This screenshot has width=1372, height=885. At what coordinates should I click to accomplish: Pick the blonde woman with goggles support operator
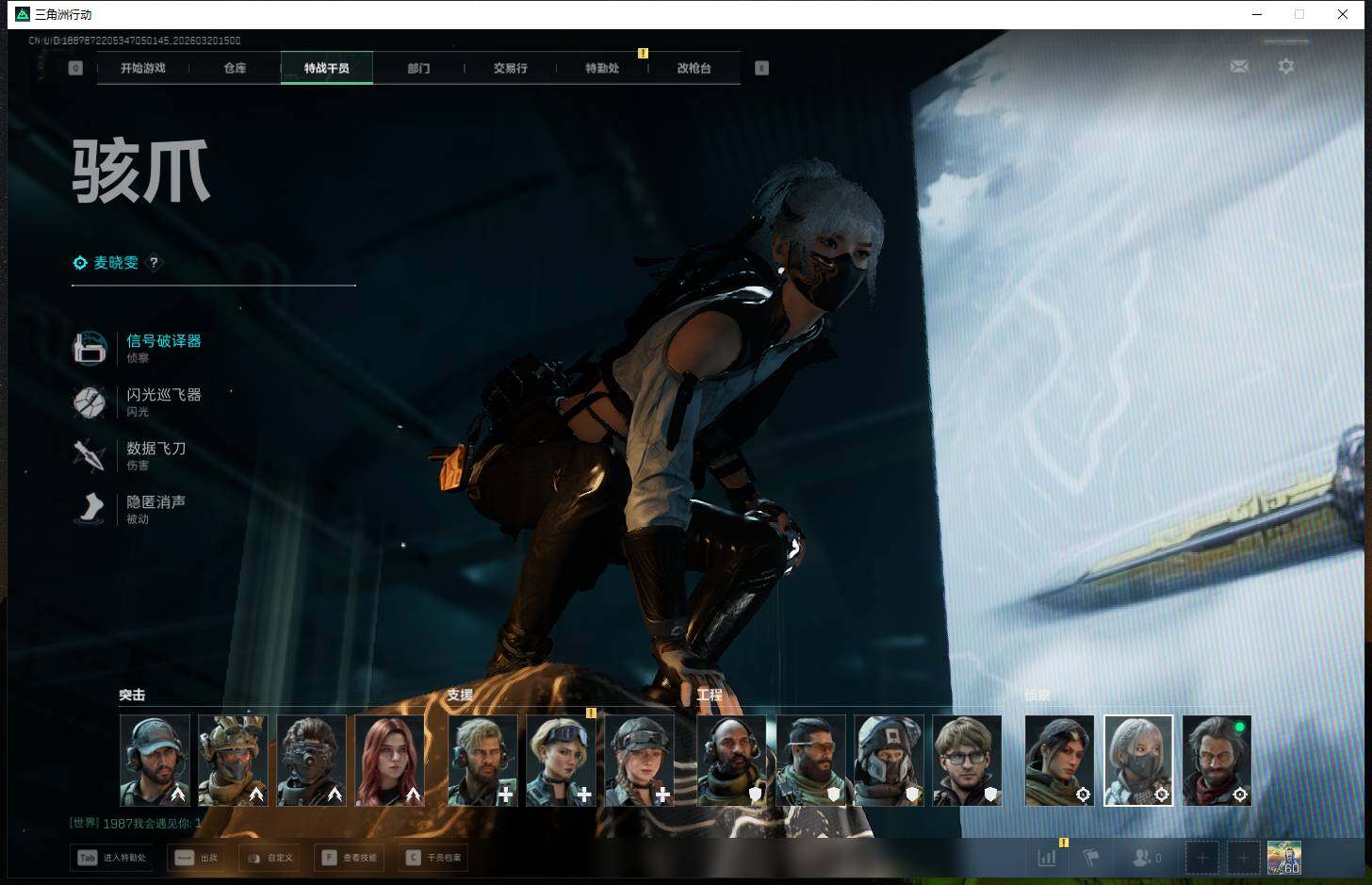click(561, 760)
